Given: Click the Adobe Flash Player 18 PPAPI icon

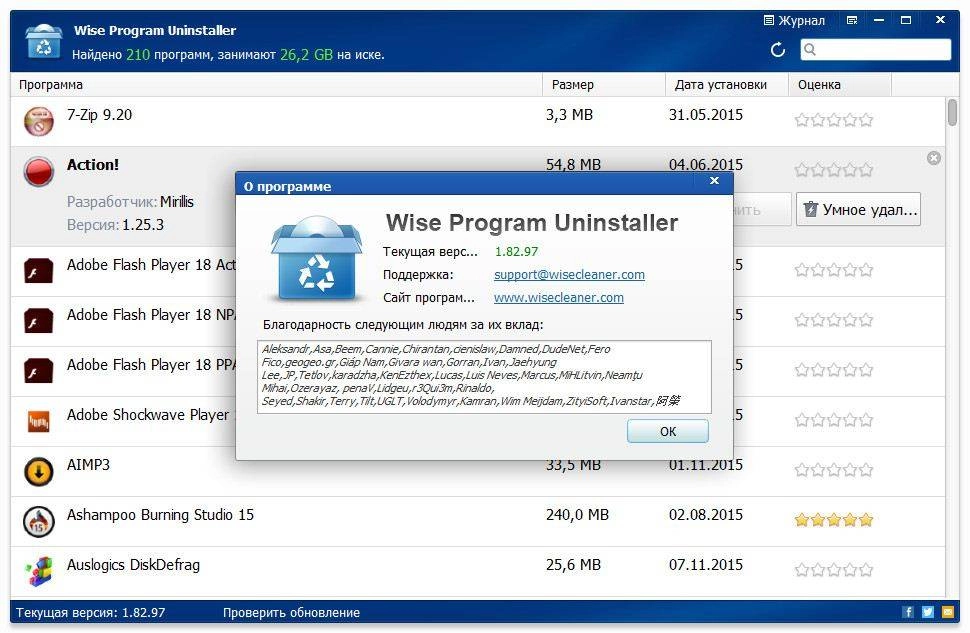Looking at the screenshot, I should (x=38, y=371).
